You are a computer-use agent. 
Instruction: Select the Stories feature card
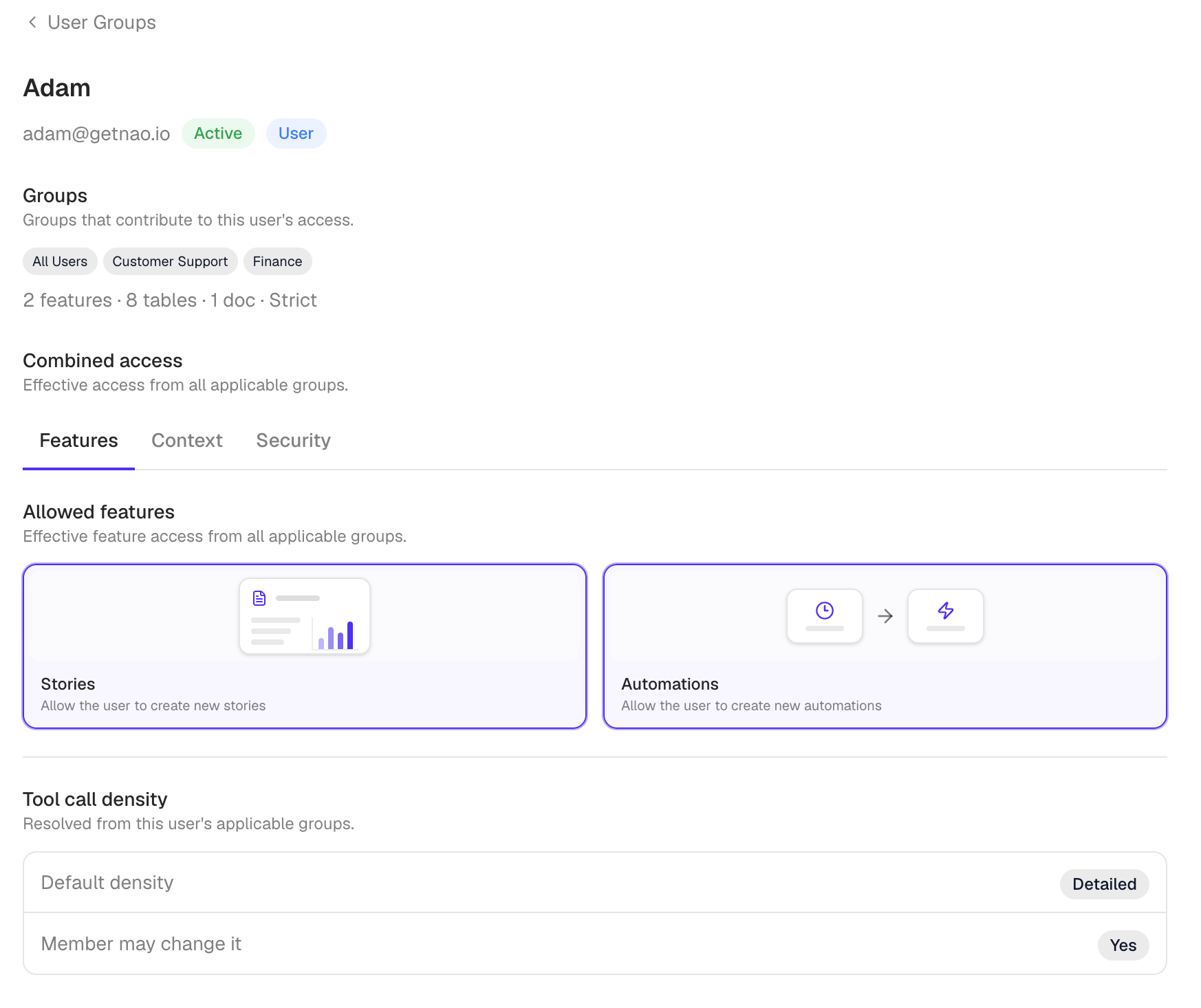305,646
